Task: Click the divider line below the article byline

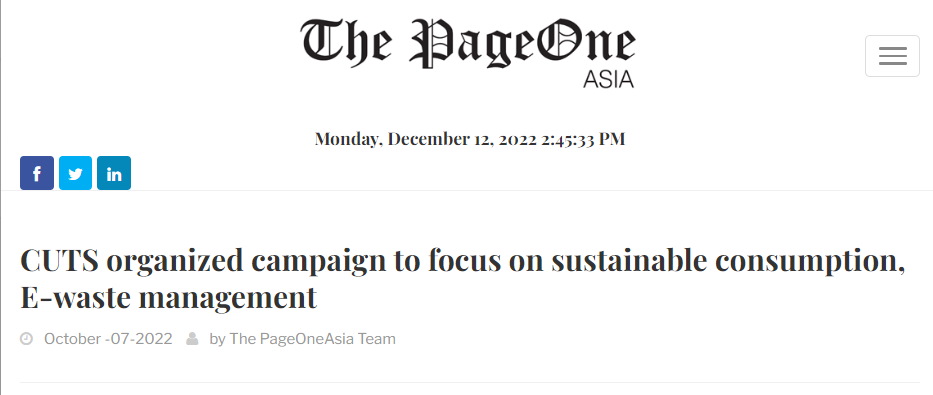Action: pyautogui.click(x=470, y=382)
